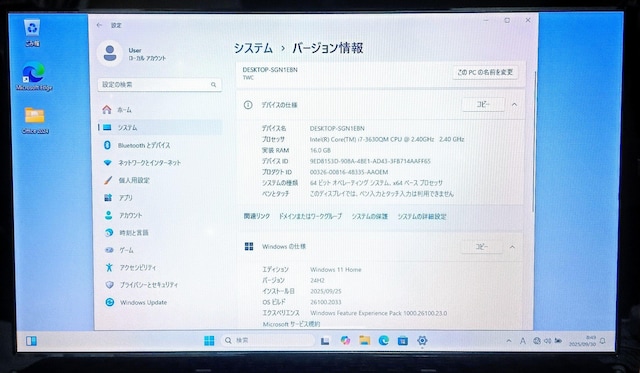Open 時刻と言語 settings page
Image resolution: width=640 pixels, height=373 pixels.
[x=160, y=233]
